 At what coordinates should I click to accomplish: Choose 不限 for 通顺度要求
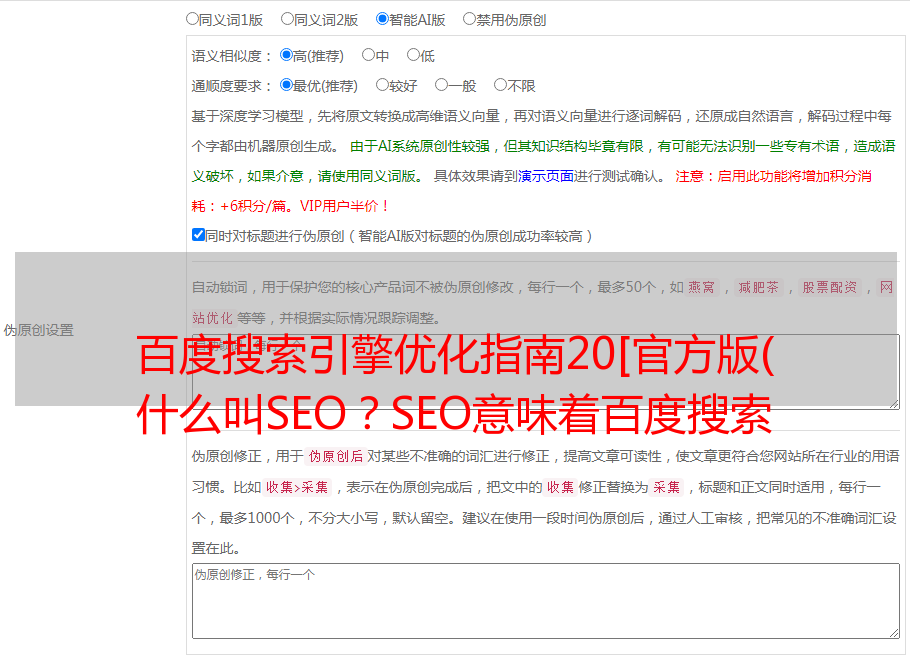500,85
